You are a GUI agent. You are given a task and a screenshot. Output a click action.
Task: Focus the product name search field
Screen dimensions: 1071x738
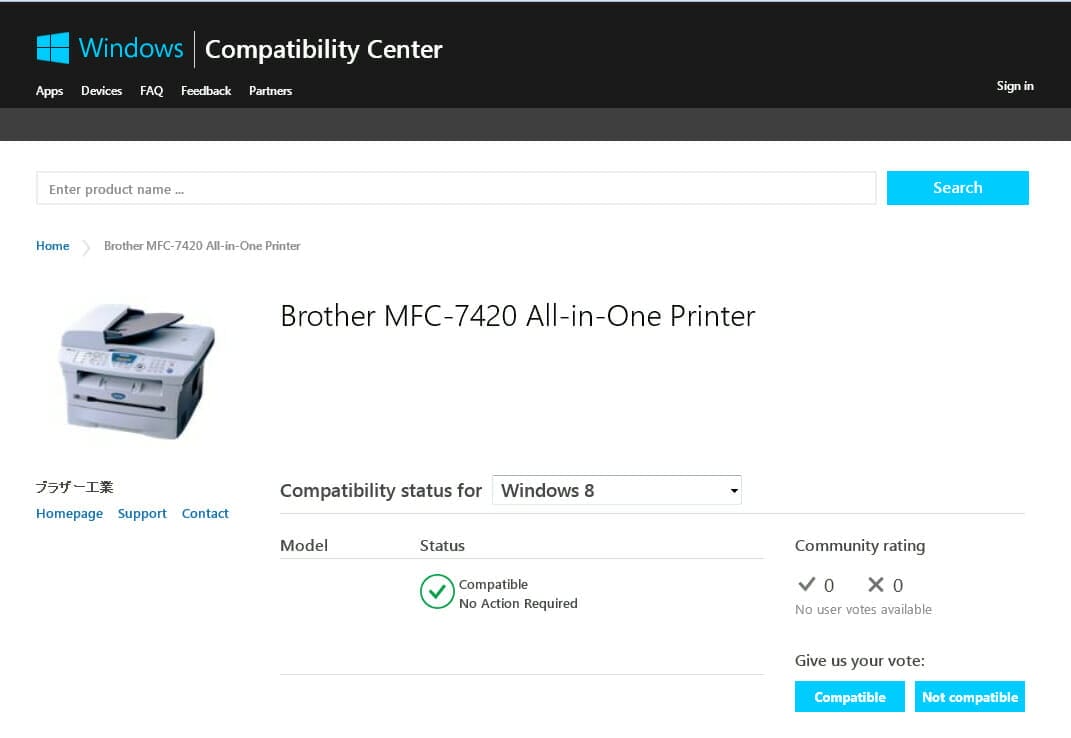pyautogui.click(x=456, y=188)
